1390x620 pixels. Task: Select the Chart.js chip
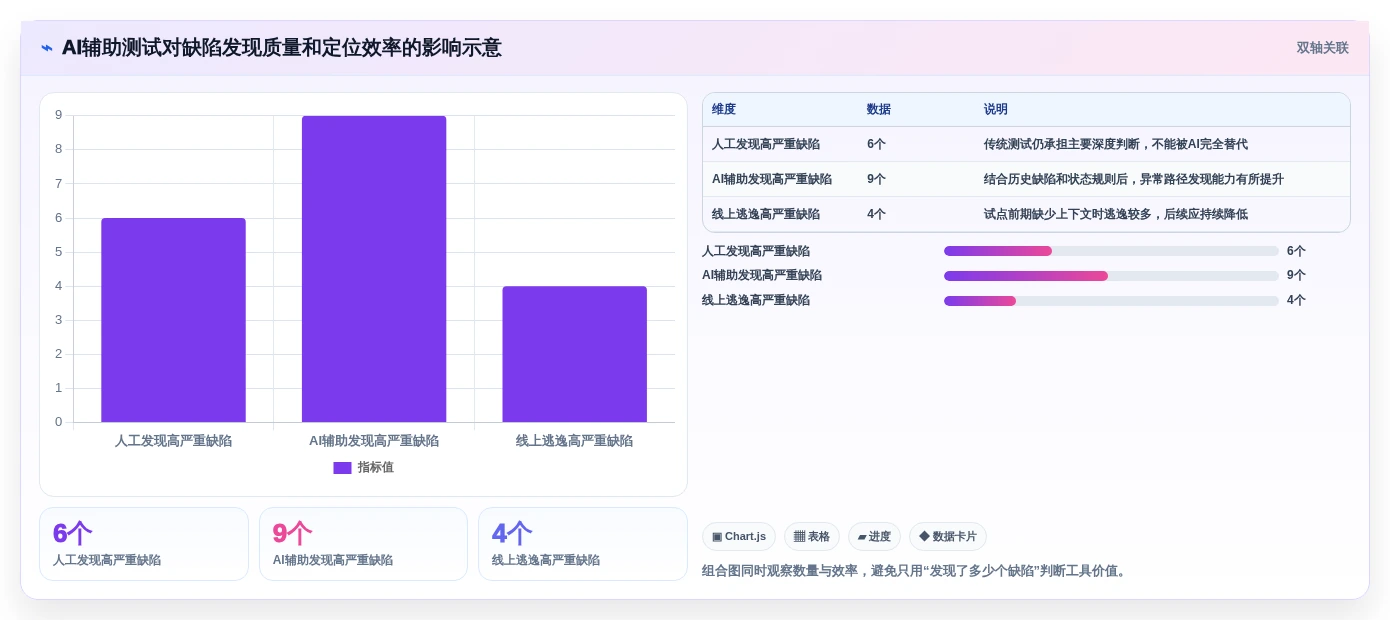pyautogui.click(x=739, y=537)
